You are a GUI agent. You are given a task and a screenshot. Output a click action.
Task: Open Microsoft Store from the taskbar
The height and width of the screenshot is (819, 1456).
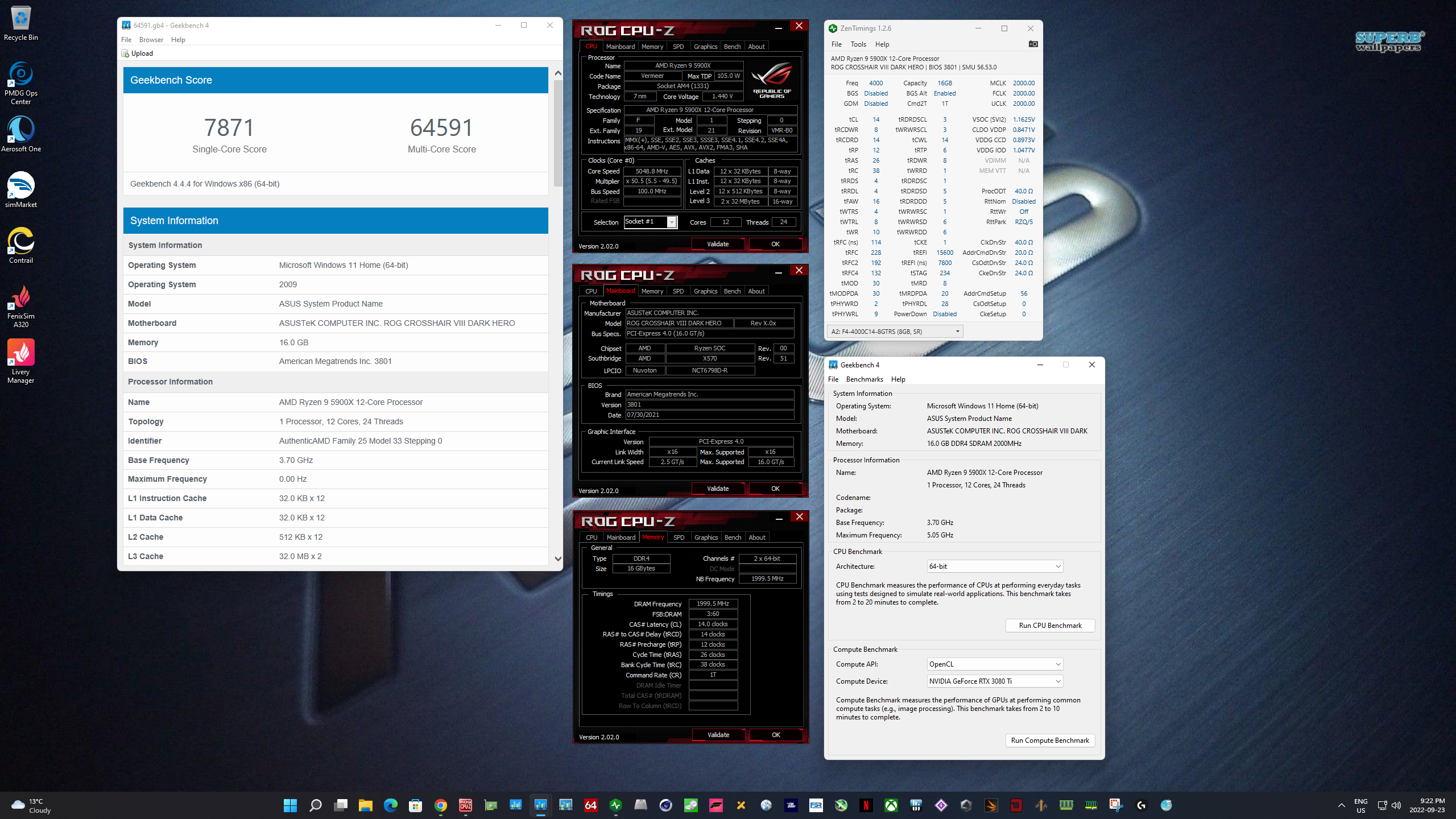(x=415, y=805)
